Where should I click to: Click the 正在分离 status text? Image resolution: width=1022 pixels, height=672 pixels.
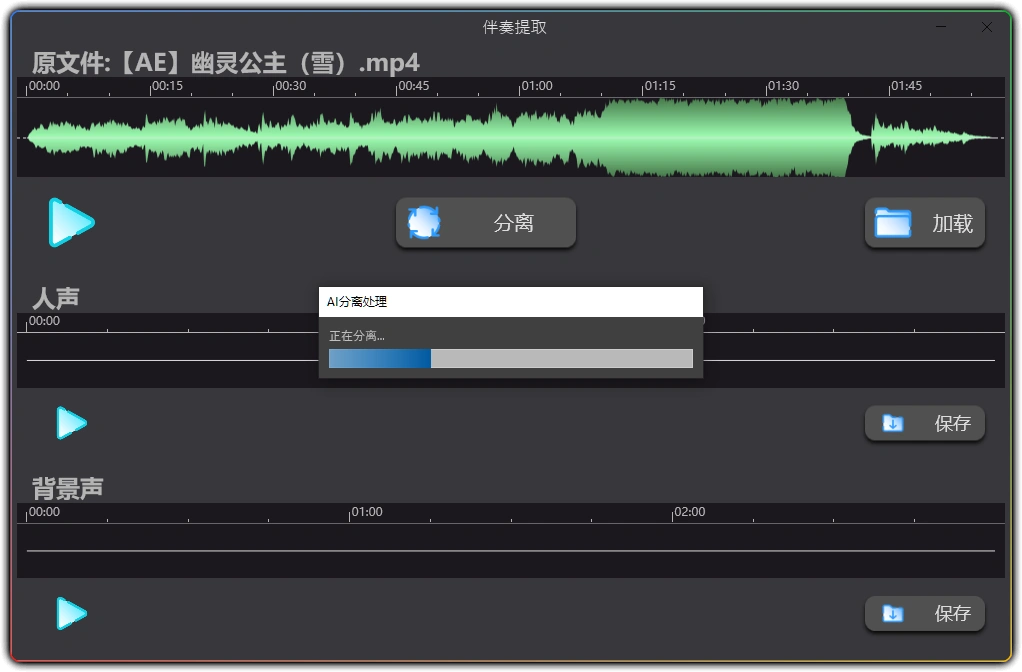(354, 336)
